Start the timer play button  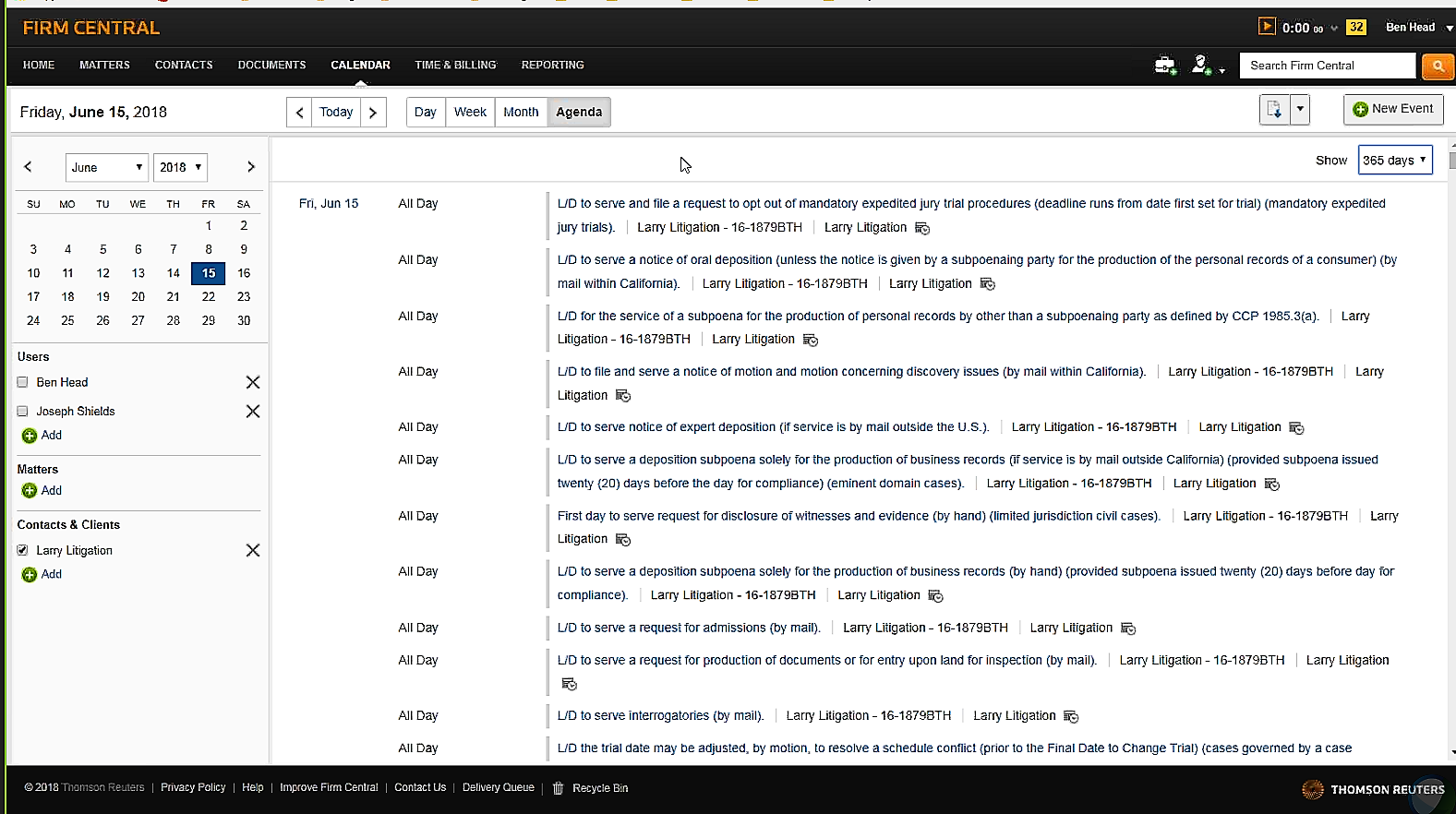(1267, 27)
